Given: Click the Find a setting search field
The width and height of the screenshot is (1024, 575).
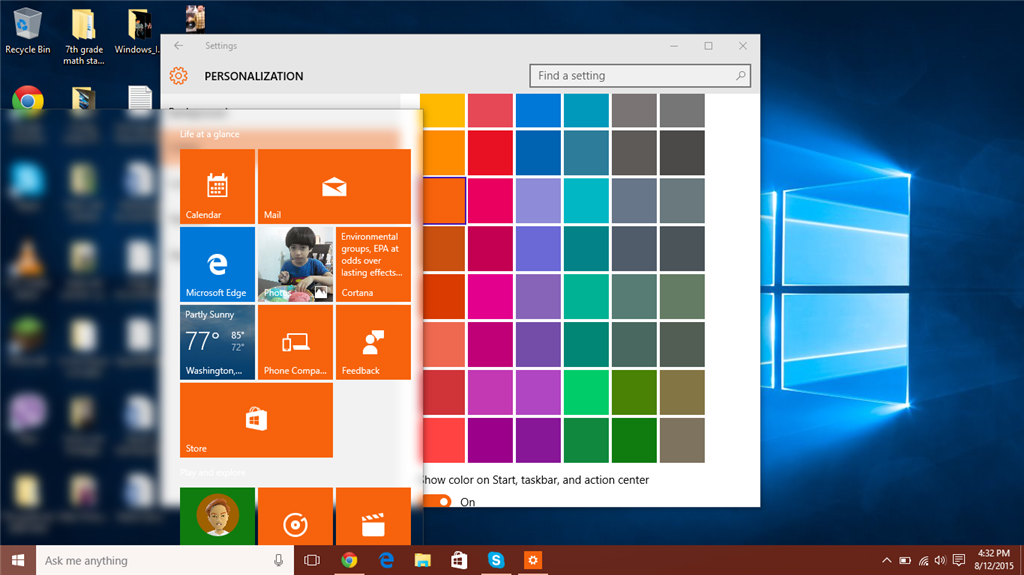Looking at the screenshot, I should (x=630, y=76).
